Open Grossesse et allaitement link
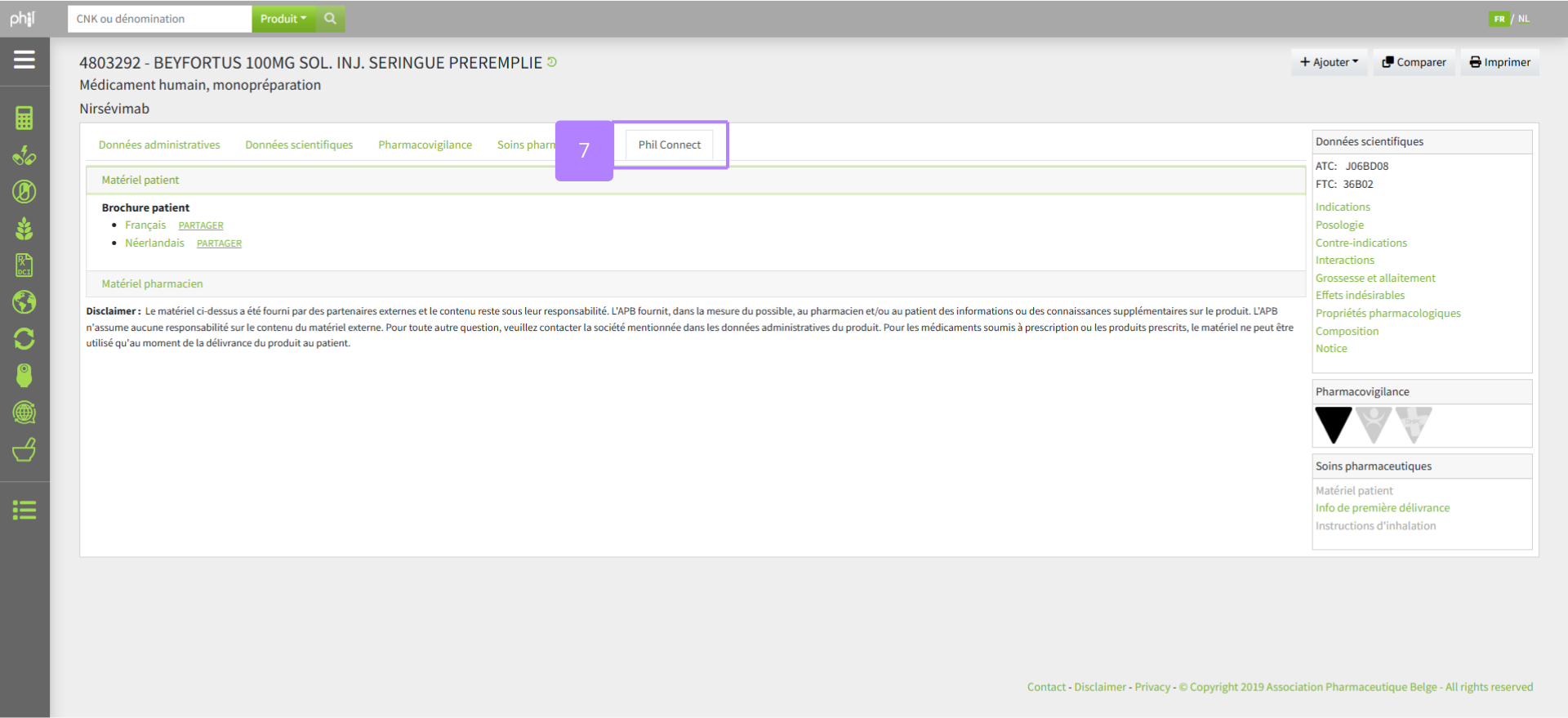 1375,278
